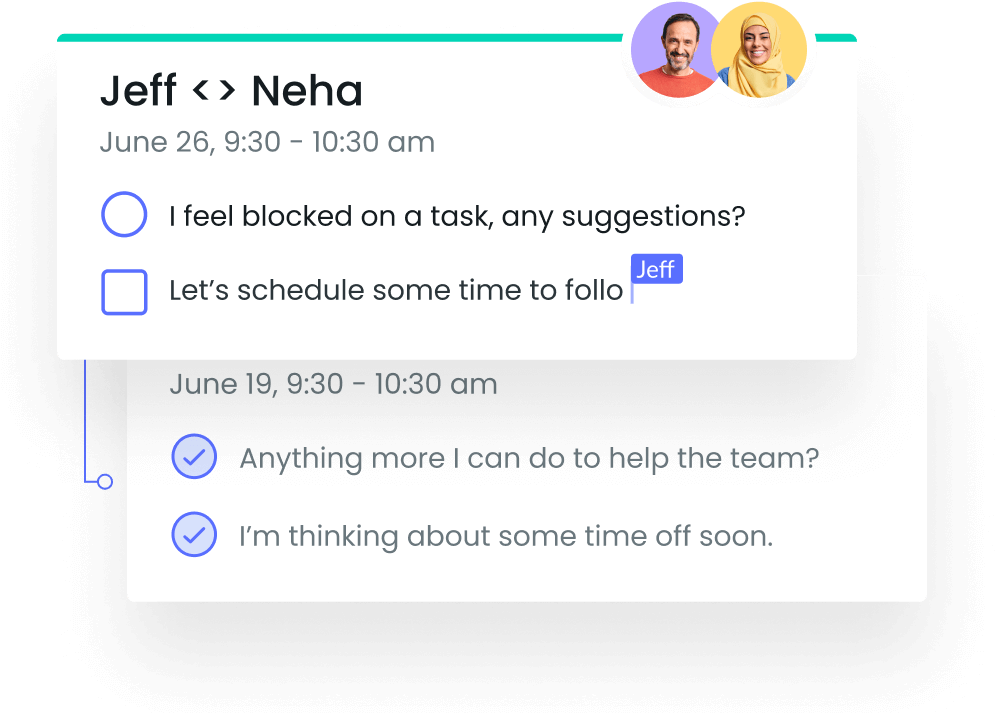Click the angle brackets icon in the title
The width and height of the screenshot is (1008, 713).
tap(214, 90)
